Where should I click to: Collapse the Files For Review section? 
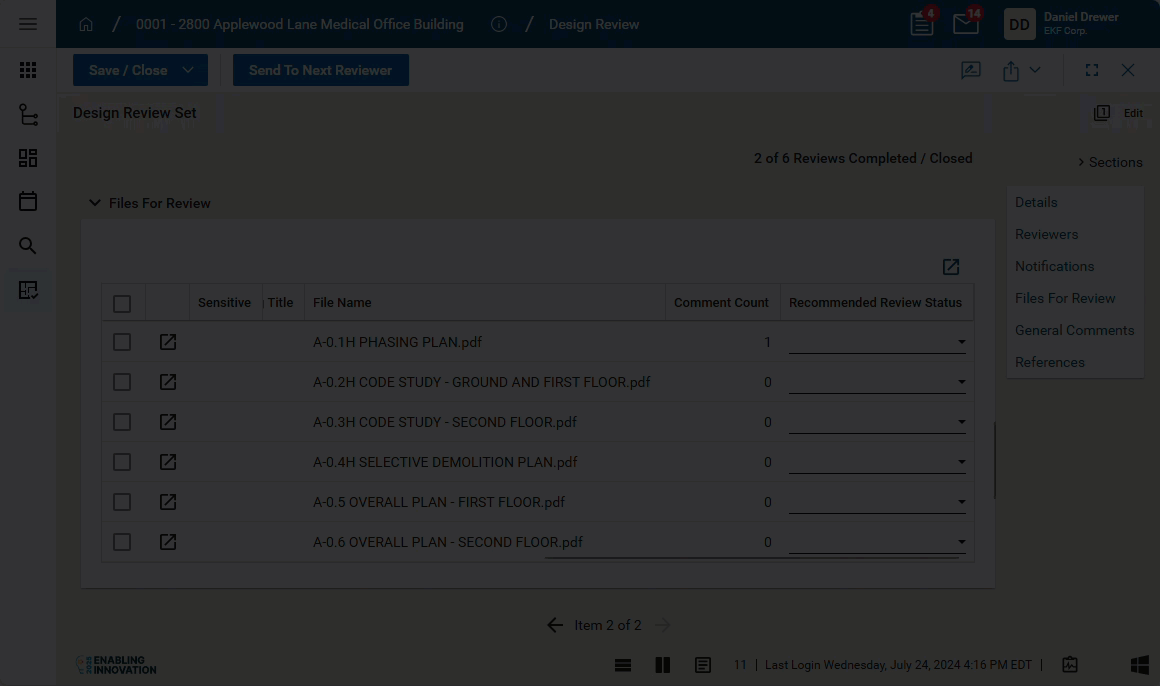pos(95,203)
